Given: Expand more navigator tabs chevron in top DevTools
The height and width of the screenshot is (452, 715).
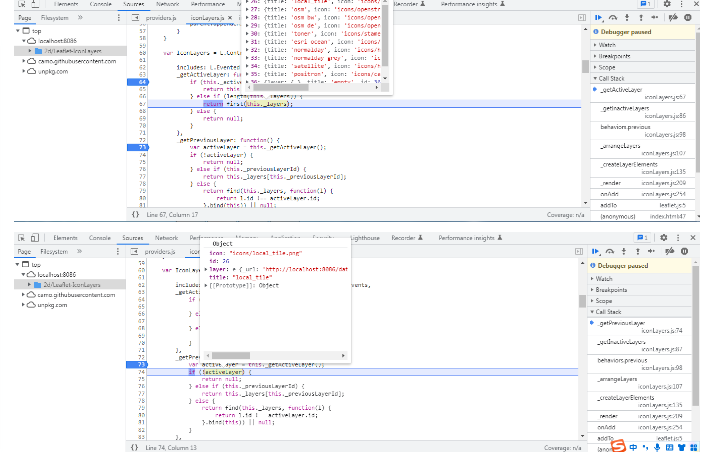Looking at the screenshot, I should coord(80,18).
